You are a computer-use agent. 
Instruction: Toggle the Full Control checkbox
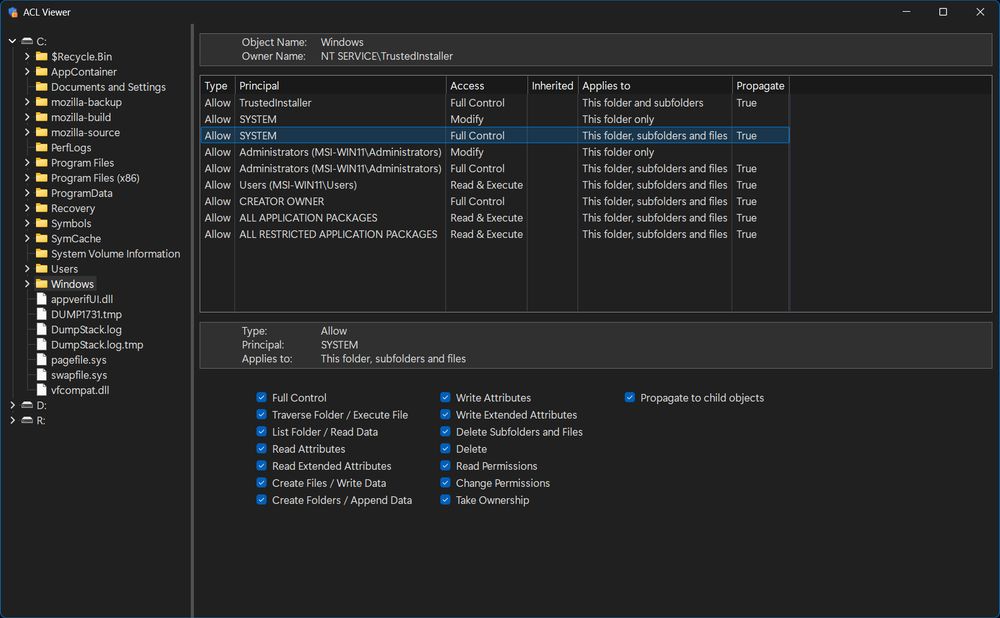pyautogui.click(x=261, y=397)
